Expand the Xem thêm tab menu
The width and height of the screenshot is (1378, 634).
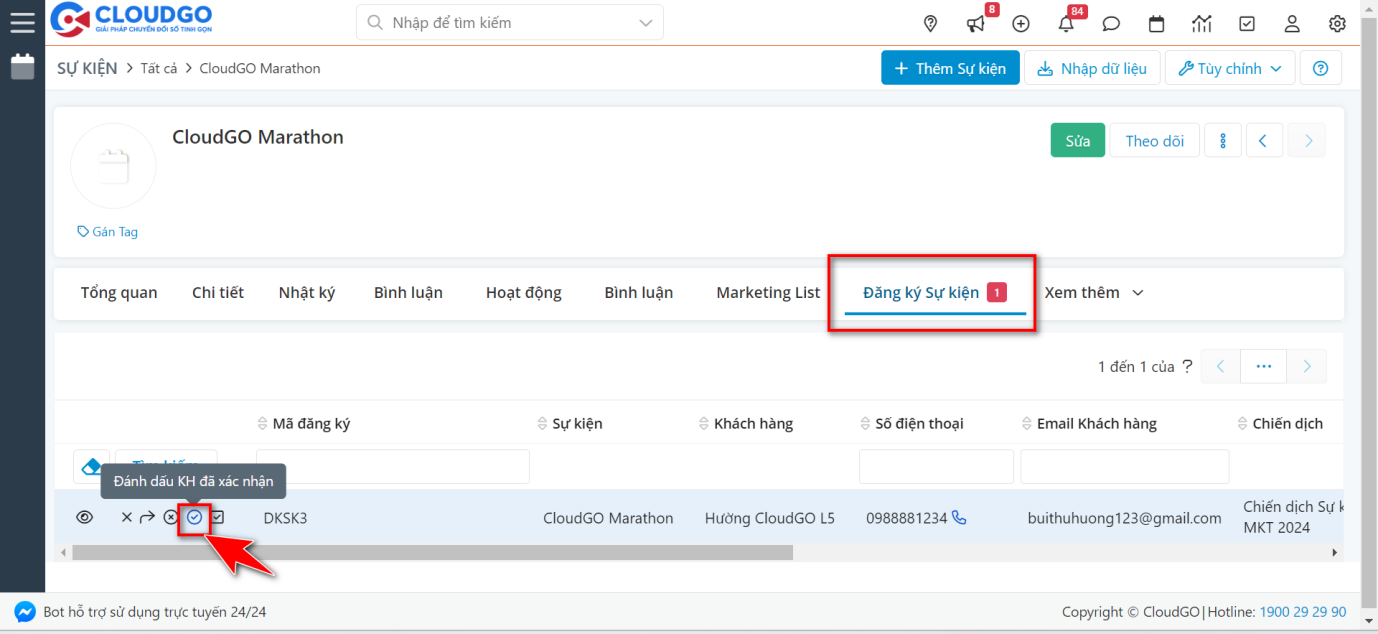click(x=1094, y=292)
